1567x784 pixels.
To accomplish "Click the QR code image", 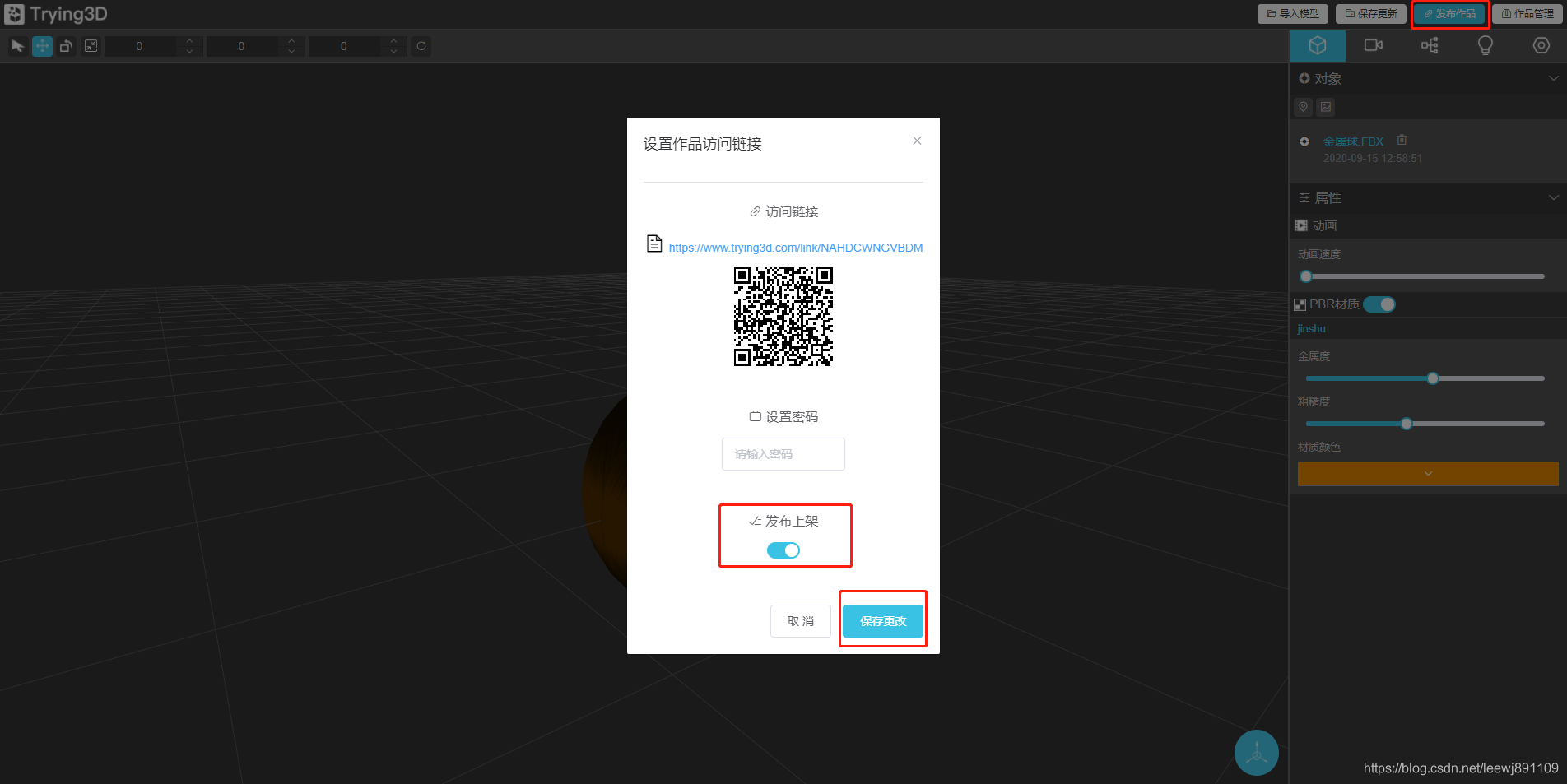I will pos(783,317).
